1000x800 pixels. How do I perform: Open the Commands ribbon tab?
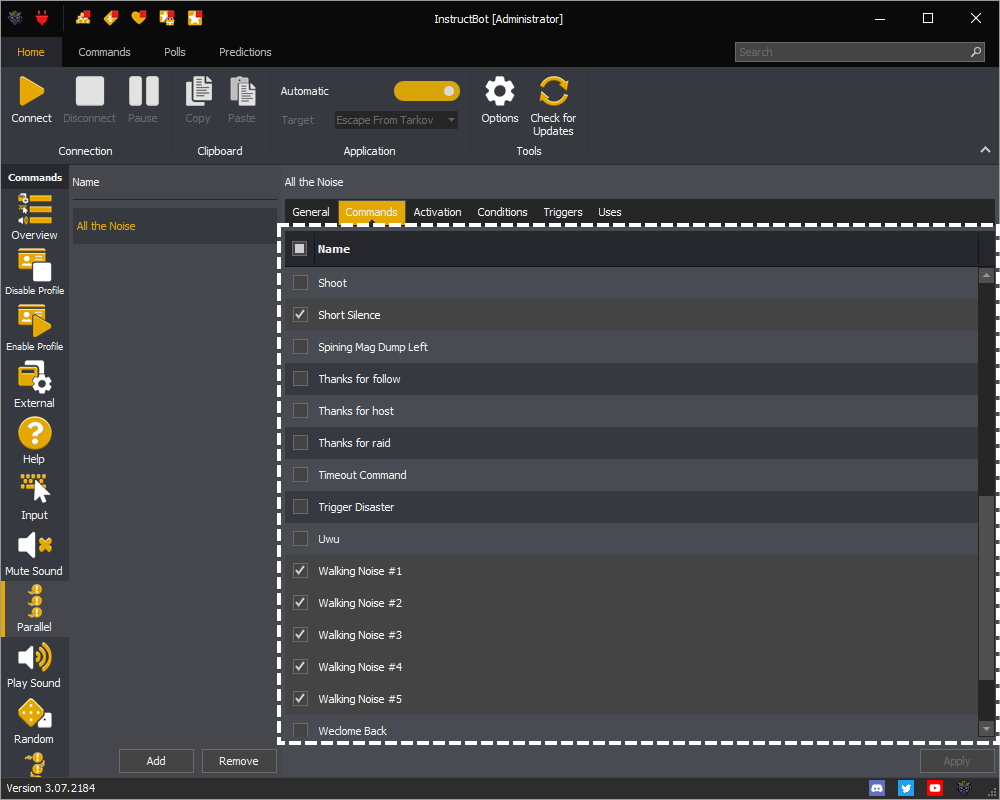[104, 52]
